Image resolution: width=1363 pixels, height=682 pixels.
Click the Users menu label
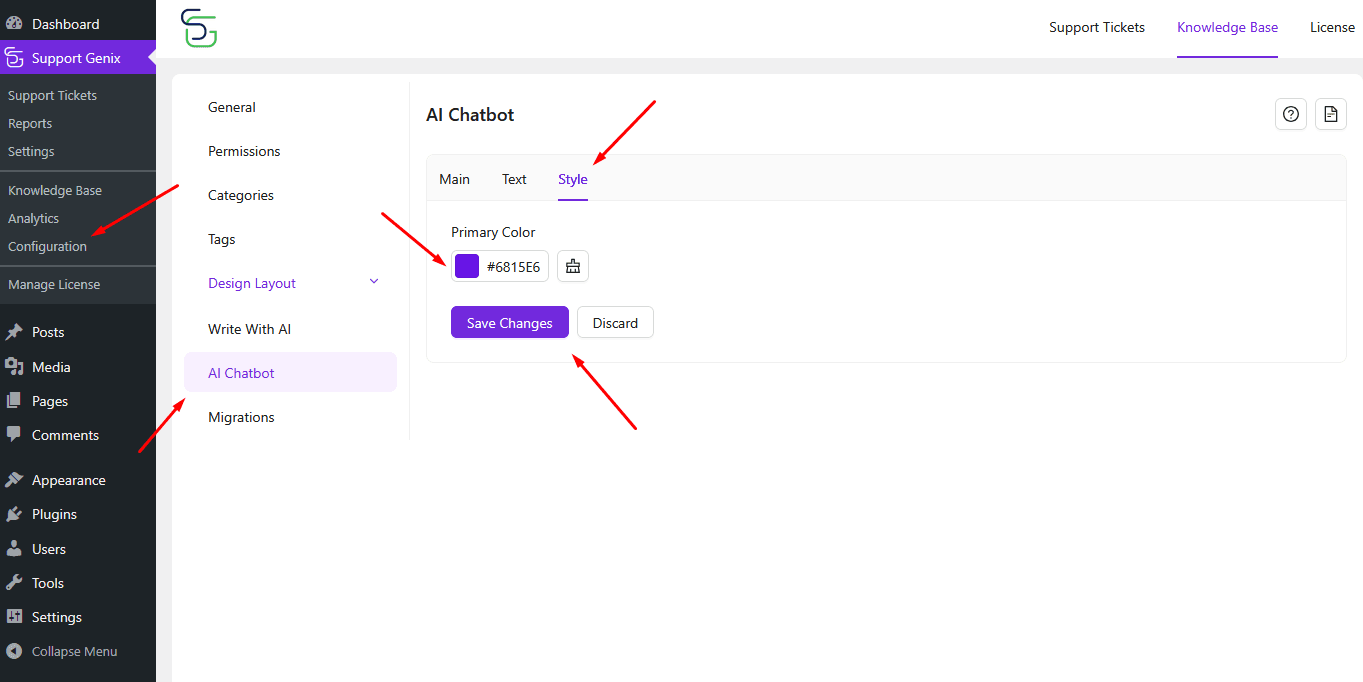49,549
